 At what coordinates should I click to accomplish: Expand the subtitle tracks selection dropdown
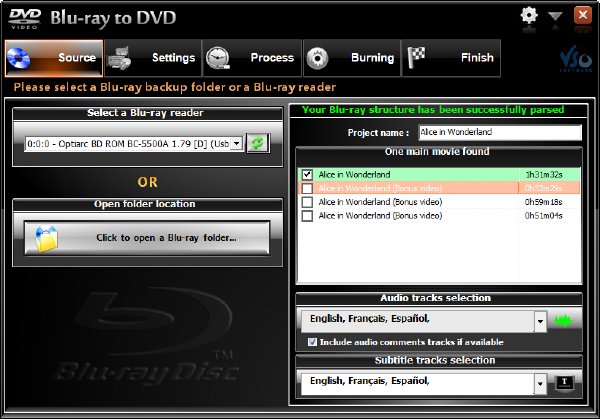(x=540, y=383)
